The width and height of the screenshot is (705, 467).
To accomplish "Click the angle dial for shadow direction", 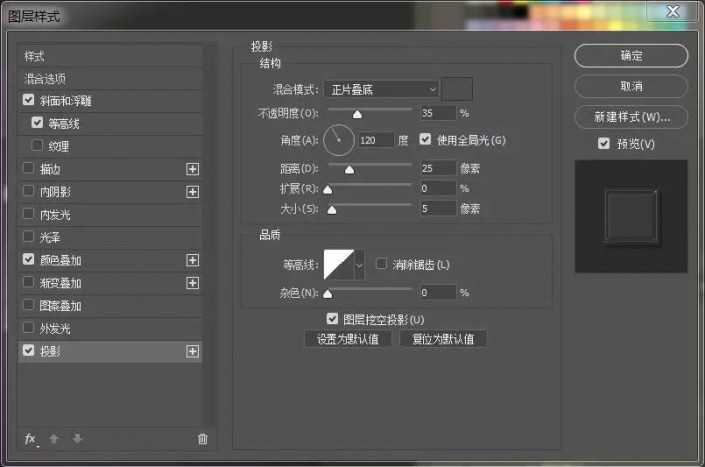I will point(339,140).
